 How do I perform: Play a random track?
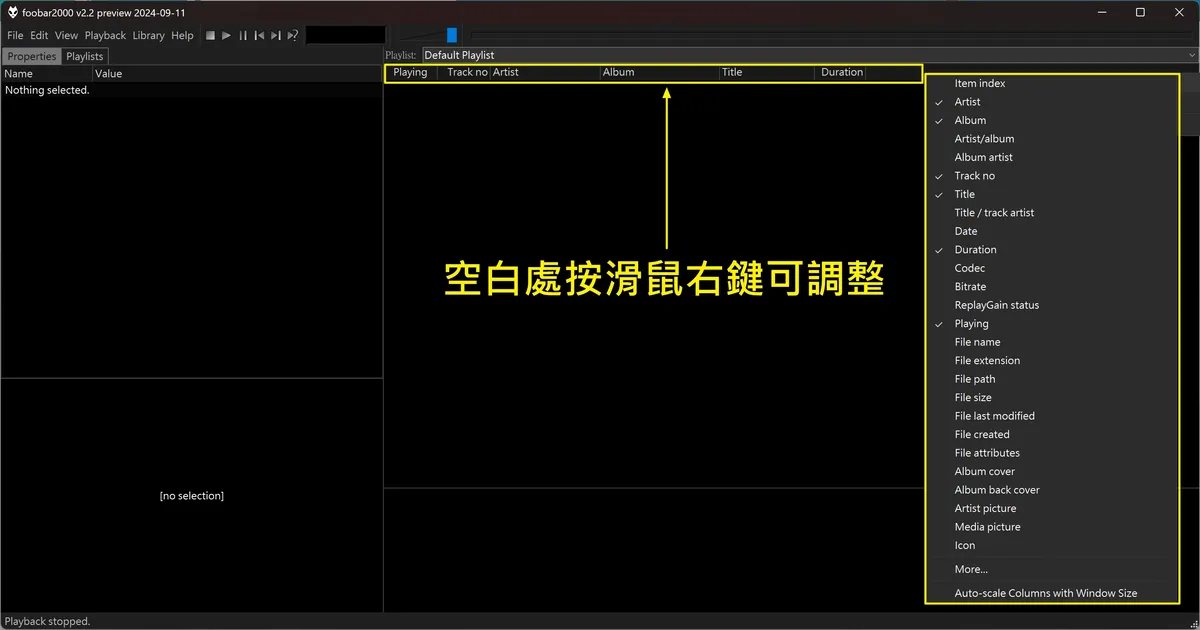[293, 35]
